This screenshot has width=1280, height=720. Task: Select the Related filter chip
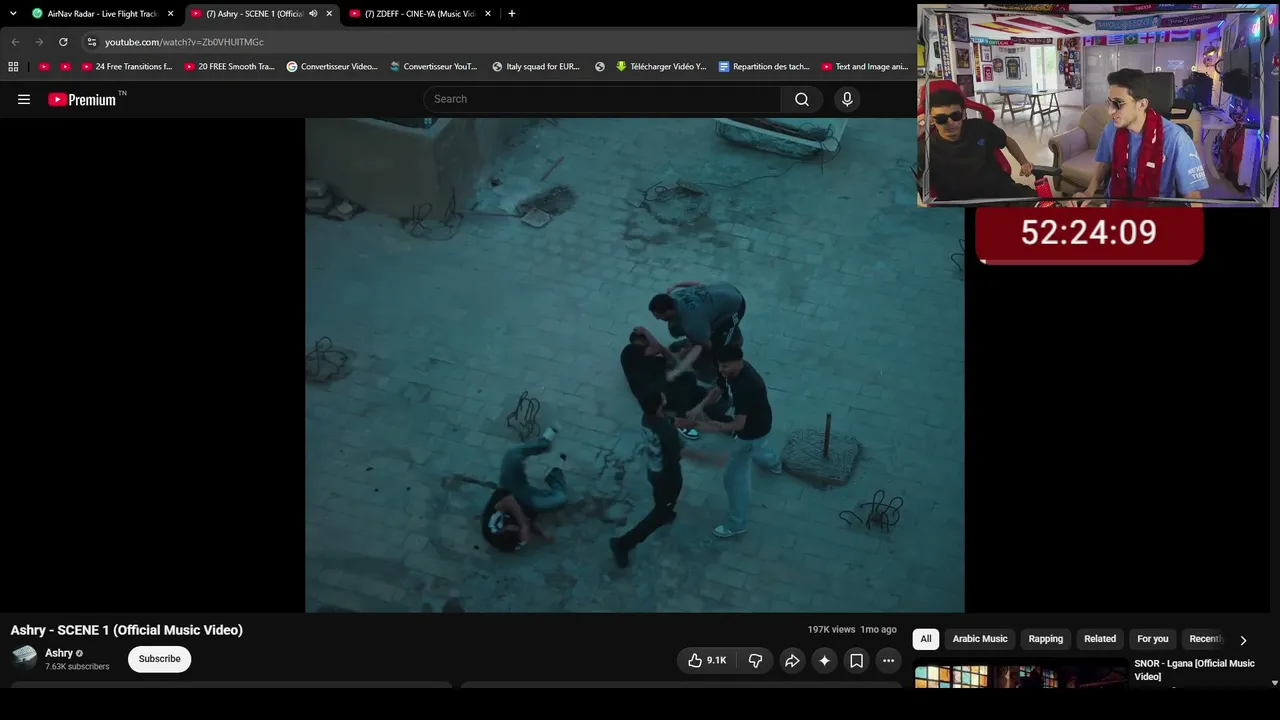pos(1100,639)
